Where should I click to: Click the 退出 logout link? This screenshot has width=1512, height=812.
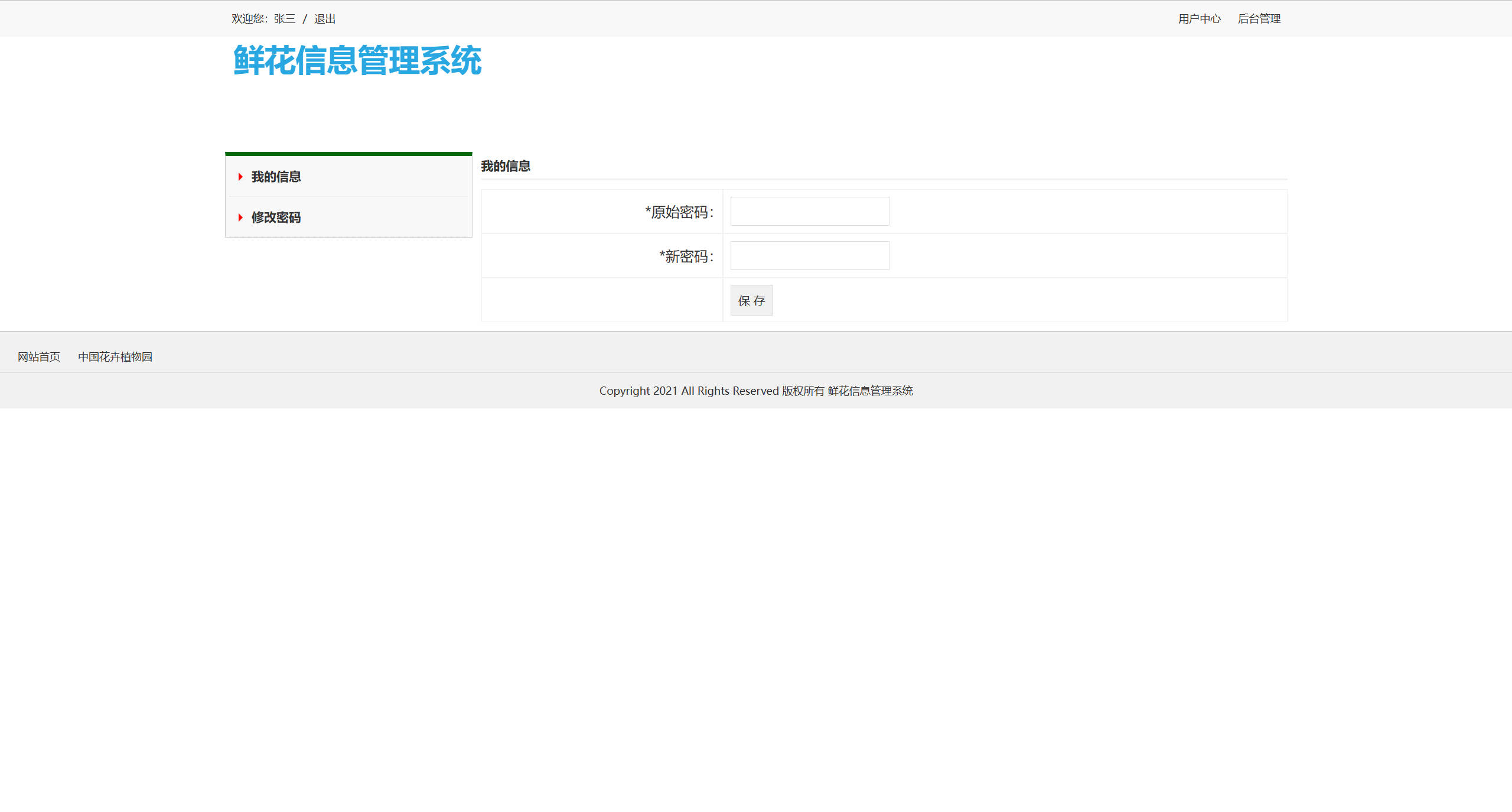coord(324,19)
